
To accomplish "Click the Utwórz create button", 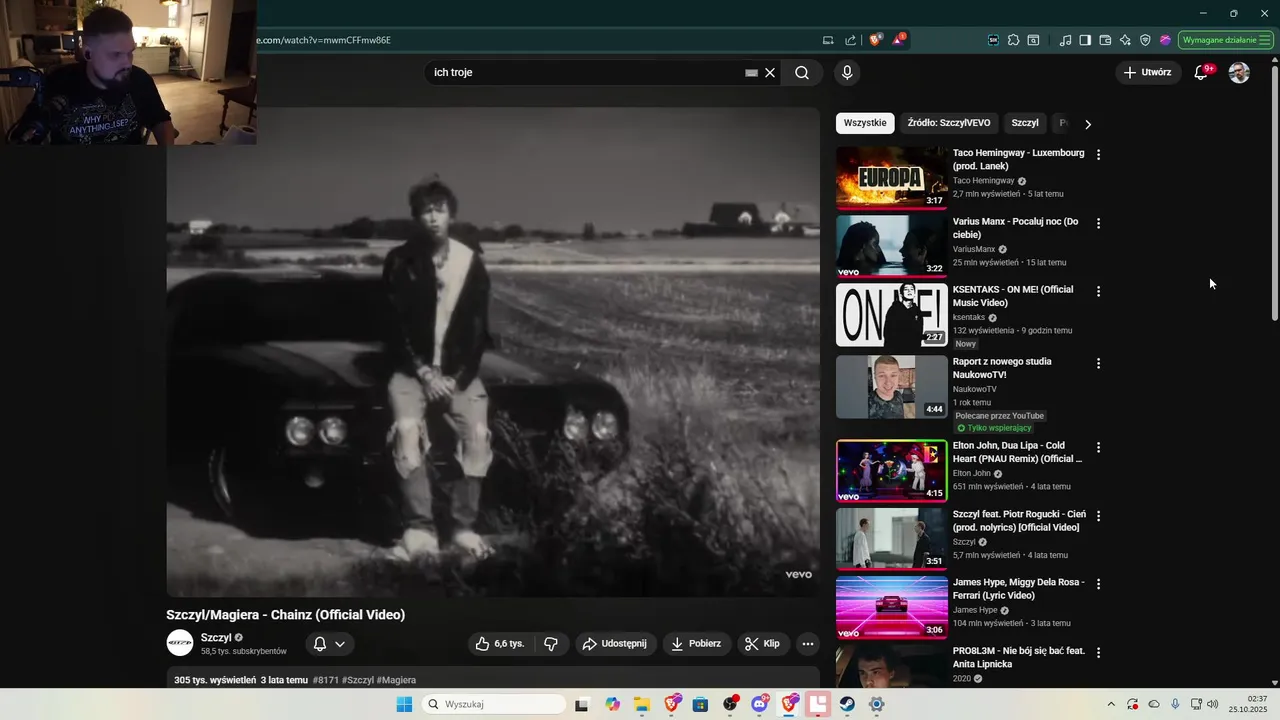I will (1147, 72).
